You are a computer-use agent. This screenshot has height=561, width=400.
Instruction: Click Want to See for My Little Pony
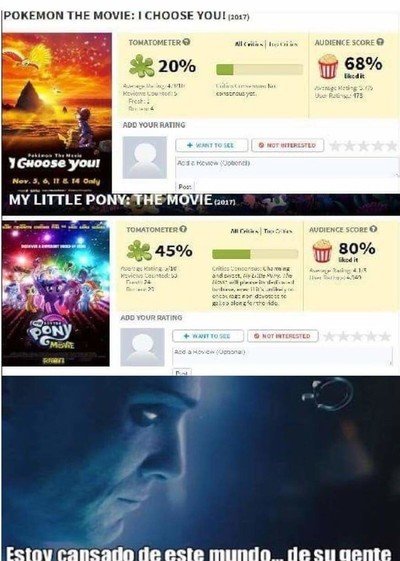tap(208, 336)
